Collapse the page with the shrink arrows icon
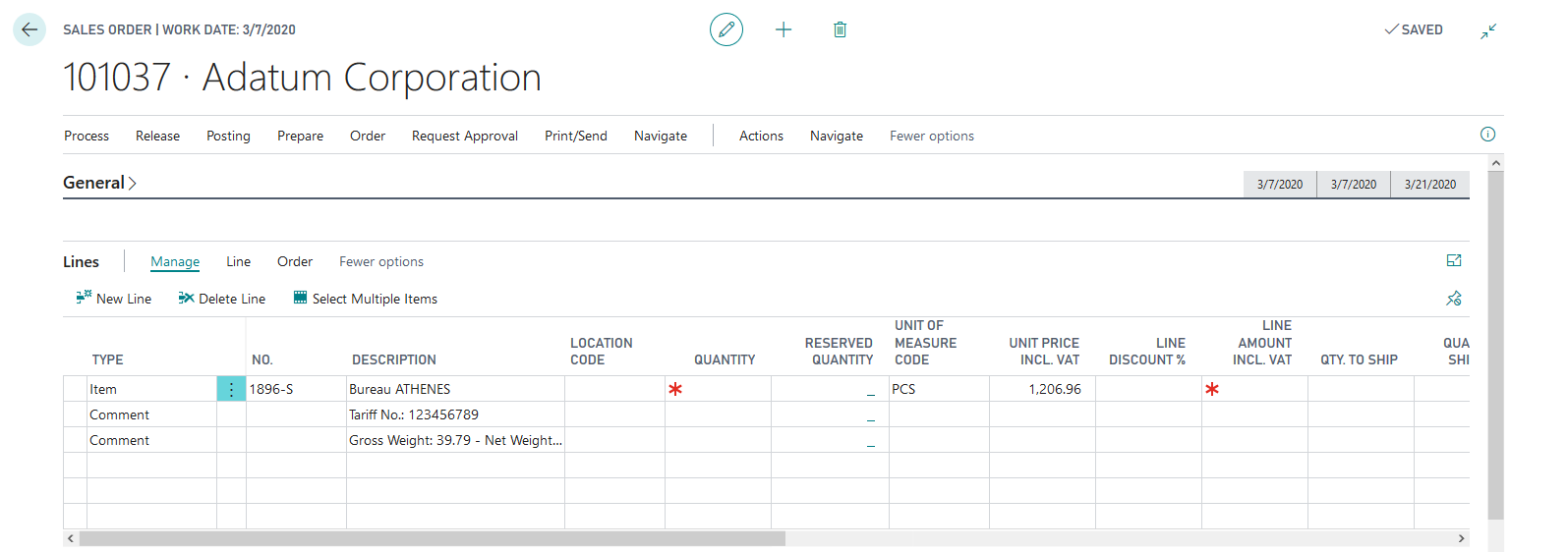The height and width of the screenshot is (552, 1568). pos(1488,31)
